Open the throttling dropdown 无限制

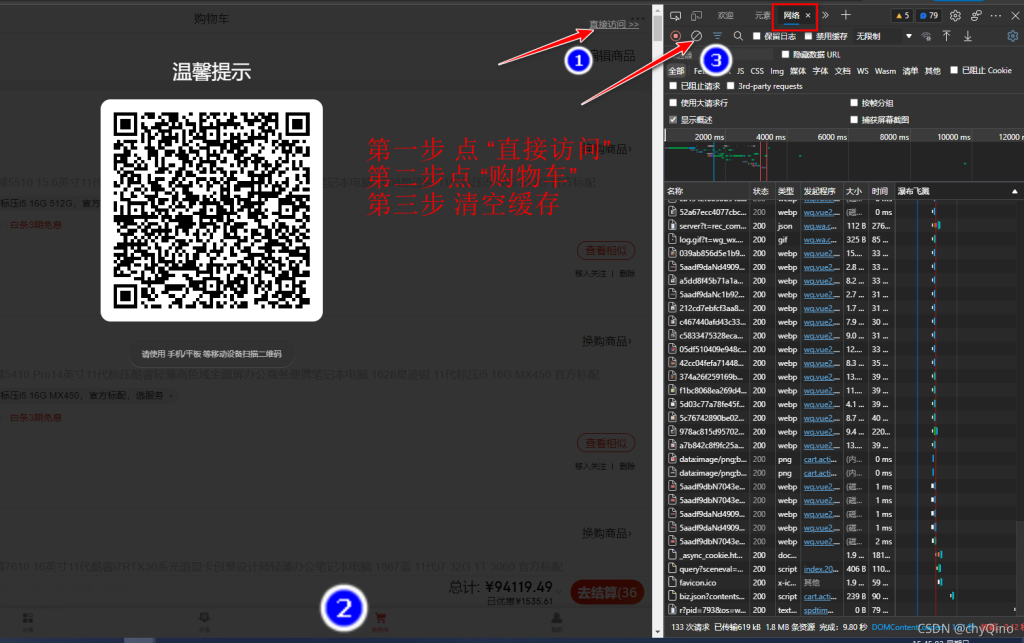pos(884,37)
